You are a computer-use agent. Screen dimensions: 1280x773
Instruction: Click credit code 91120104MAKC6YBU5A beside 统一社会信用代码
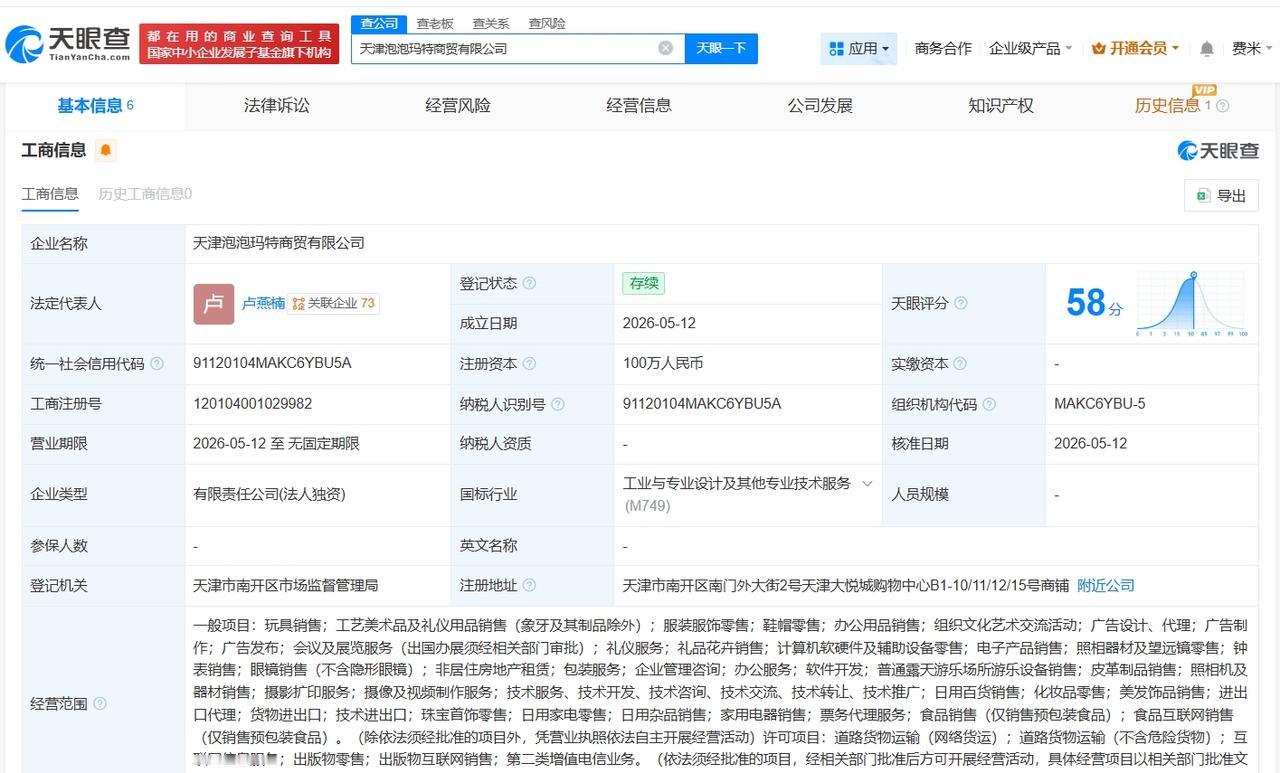[x=272, y=364]
